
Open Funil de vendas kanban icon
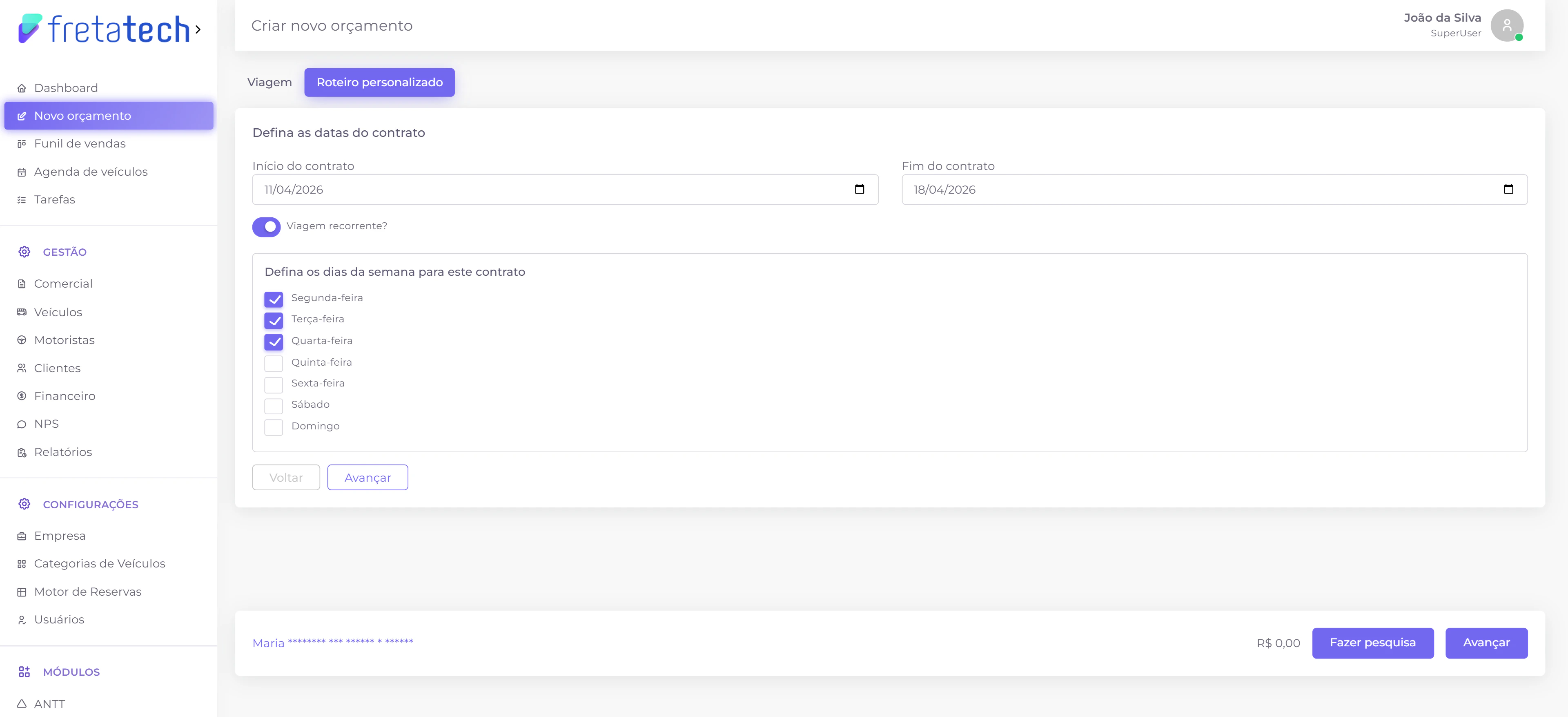point(22,144)
